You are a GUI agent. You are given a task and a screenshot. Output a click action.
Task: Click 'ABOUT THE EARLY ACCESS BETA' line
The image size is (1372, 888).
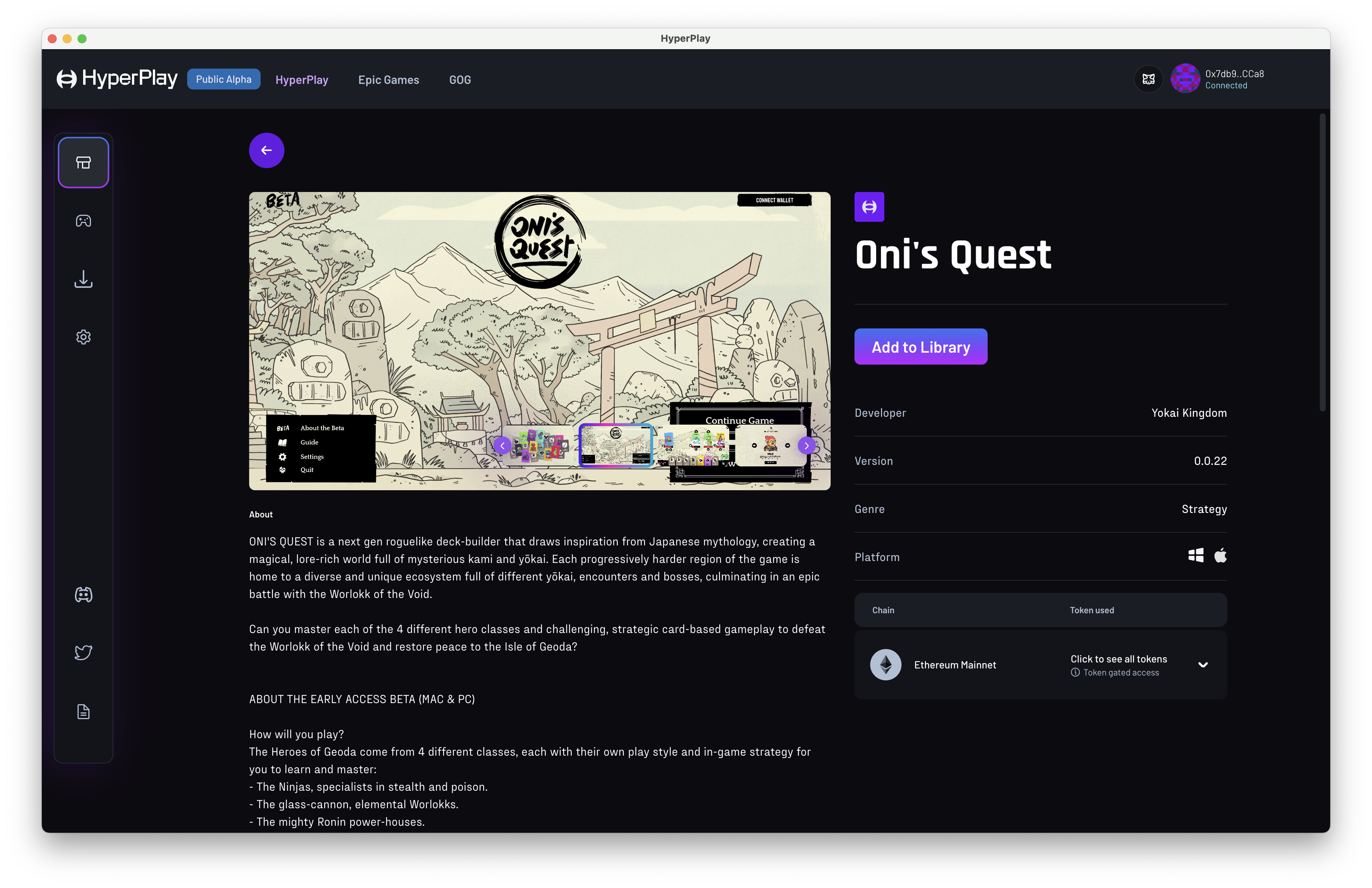coord(362,699)
